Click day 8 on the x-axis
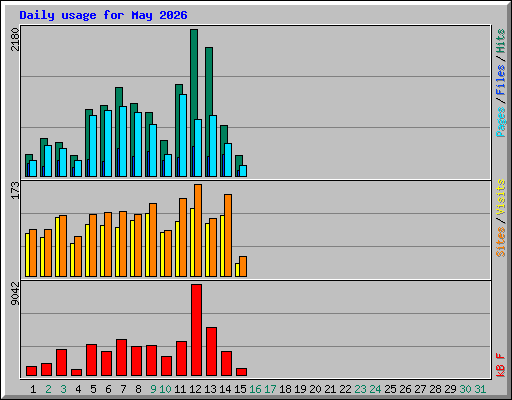512x400 pixels. point(138,389)
